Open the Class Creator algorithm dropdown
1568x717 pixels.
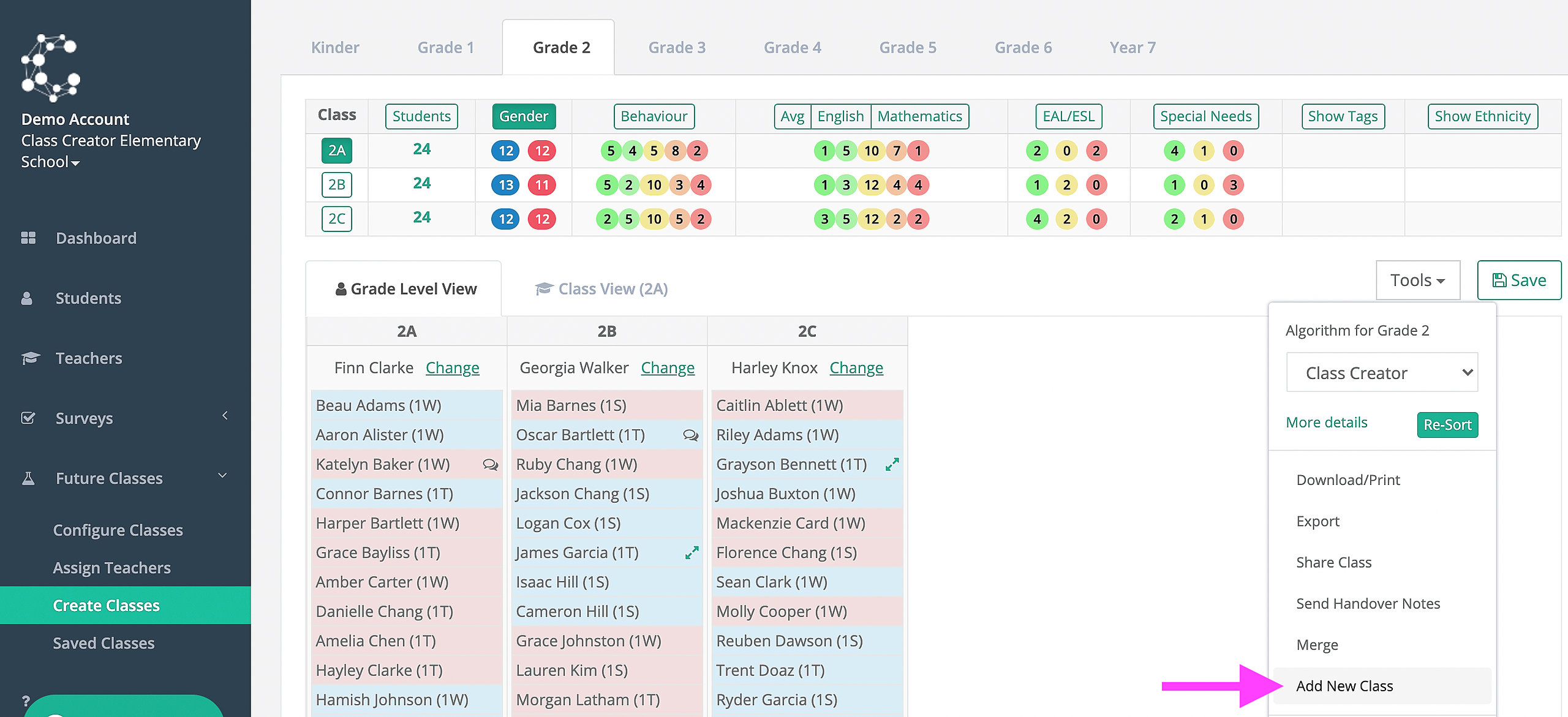click(x=1382, y=372)
